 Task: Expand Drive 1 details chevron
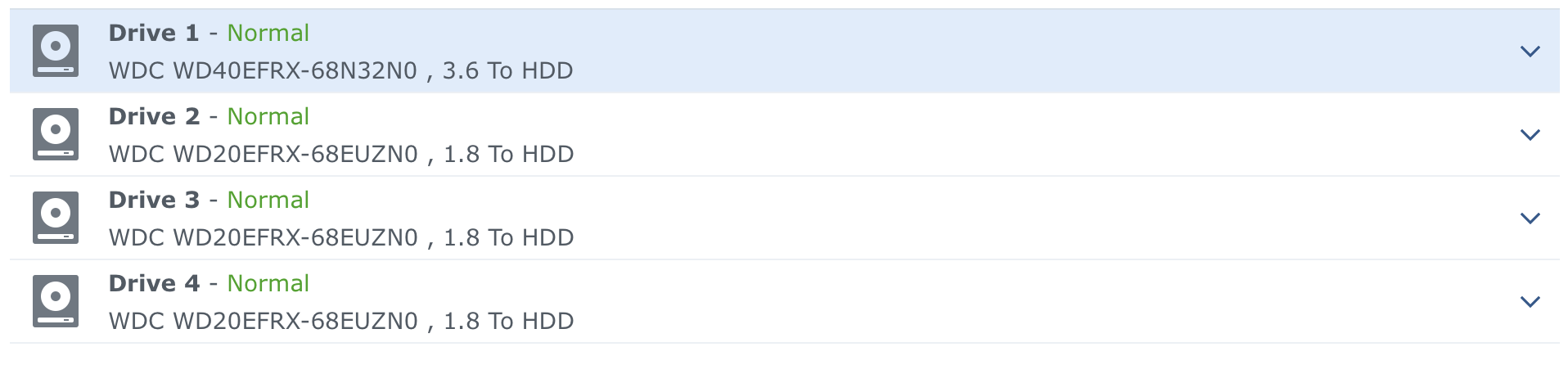[x=1530, y=52]
